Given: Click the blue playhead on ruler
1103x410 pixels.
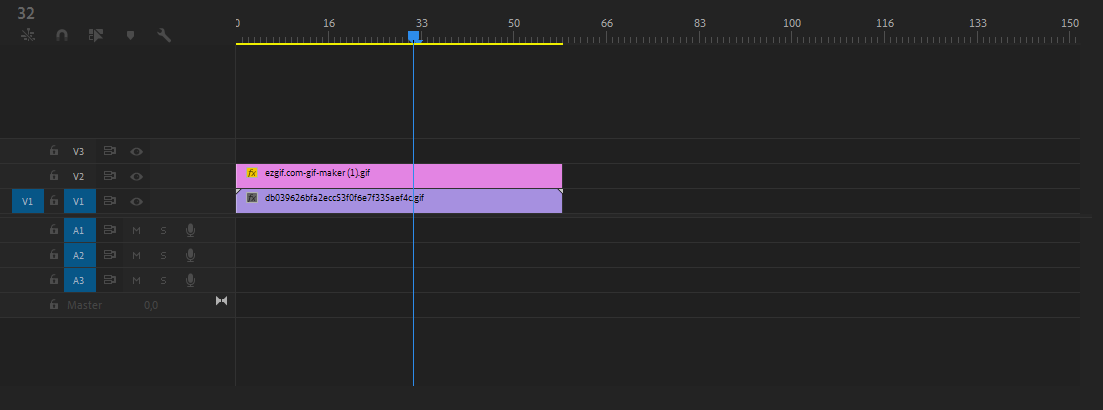Looking at the screenshot, I should pos(414,36).
